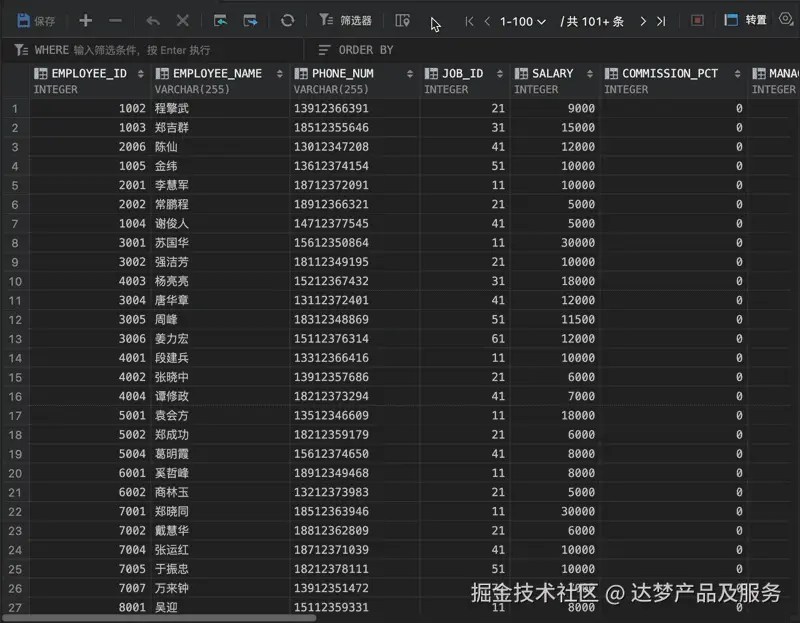Sort by SALARY column arrows
The height and width of the screenshot is (623, 800).
590,74
